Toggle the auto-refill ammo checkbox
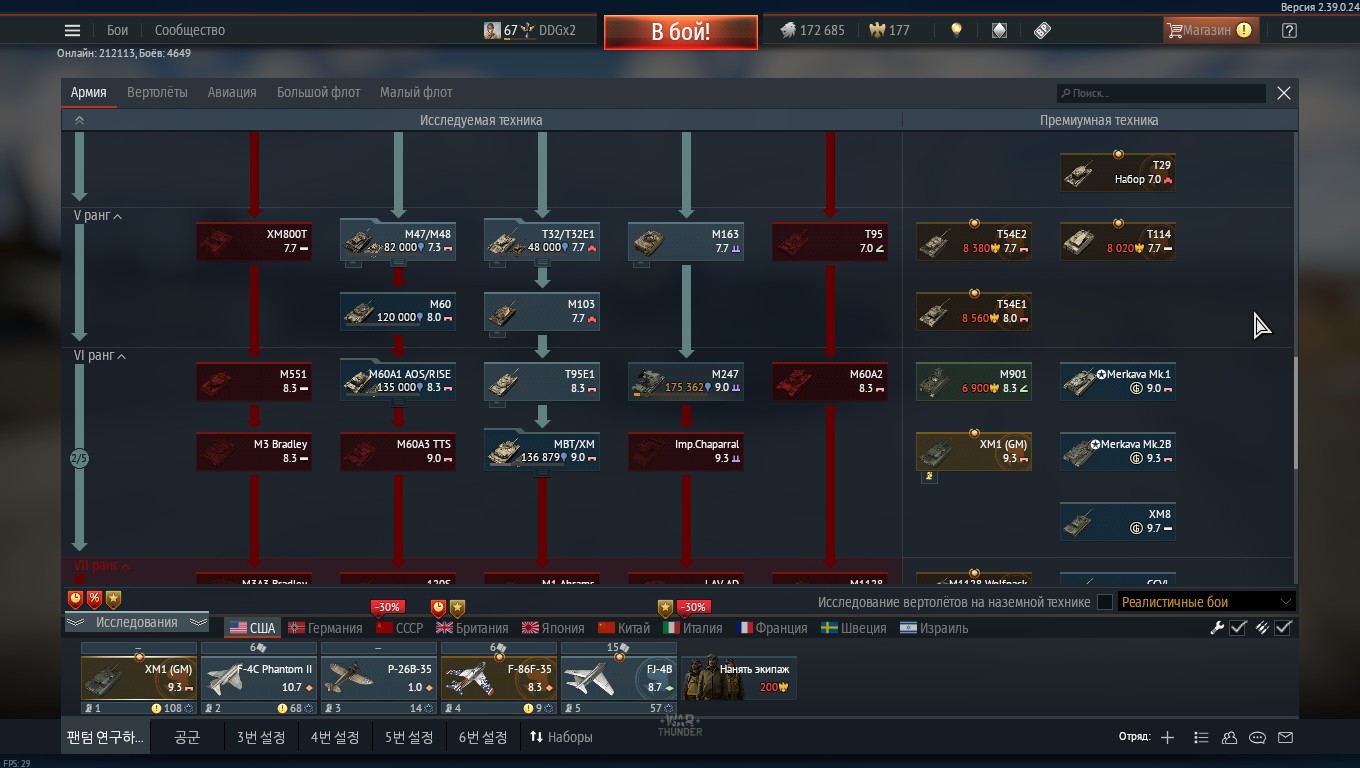Screen dimensions: 1360x768 [1283, 628]
